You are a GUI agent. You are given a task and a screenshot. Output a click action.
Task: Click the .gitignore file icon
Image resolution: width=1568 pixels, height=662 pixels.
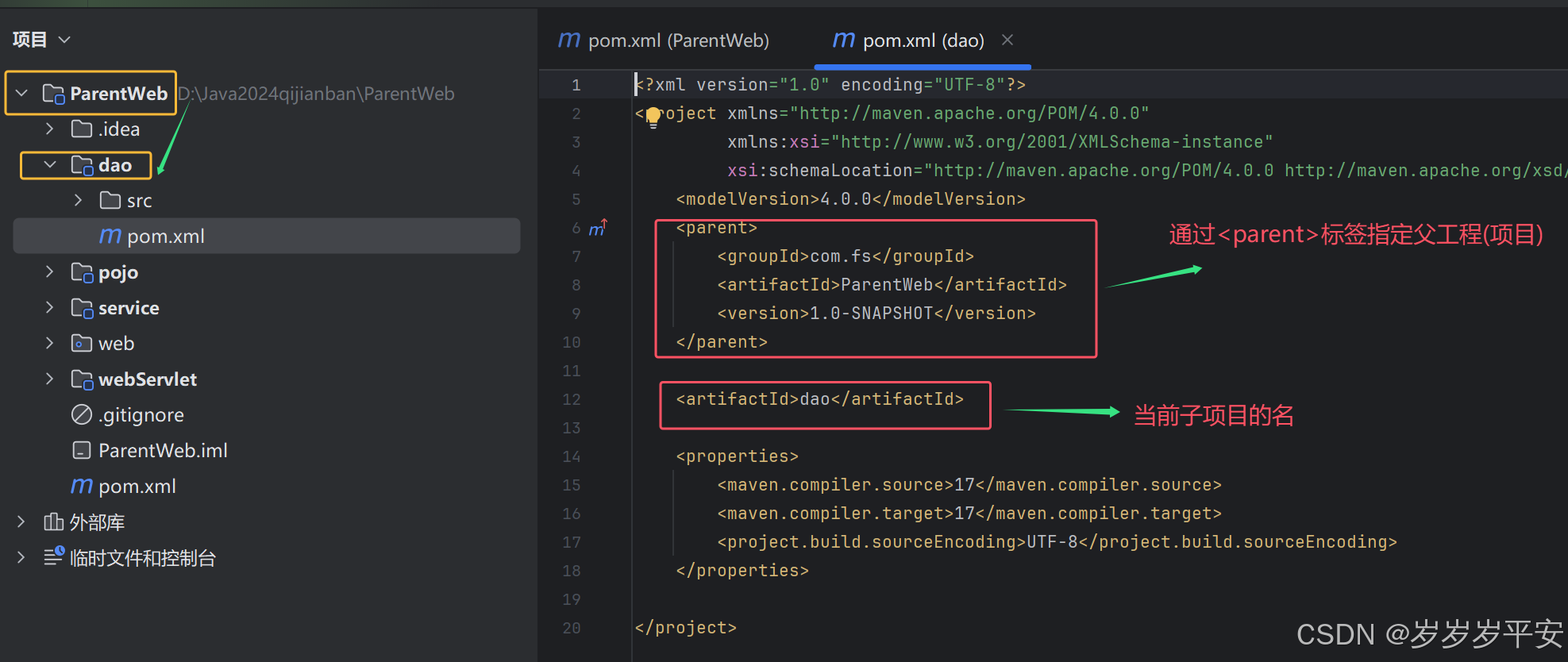tap(82, 414)
